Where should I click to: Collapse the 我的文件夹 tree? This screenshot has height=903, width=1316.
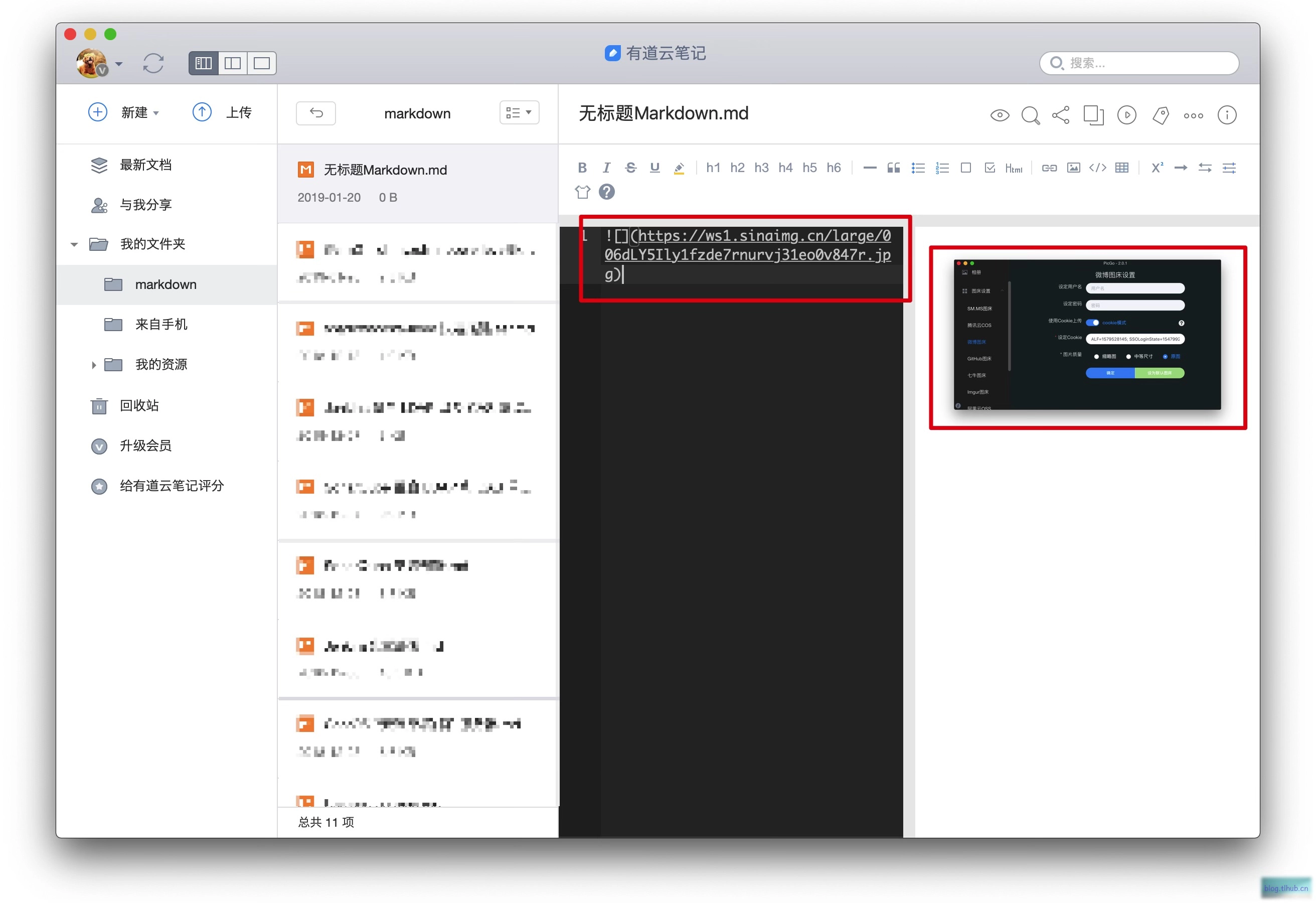74,245
